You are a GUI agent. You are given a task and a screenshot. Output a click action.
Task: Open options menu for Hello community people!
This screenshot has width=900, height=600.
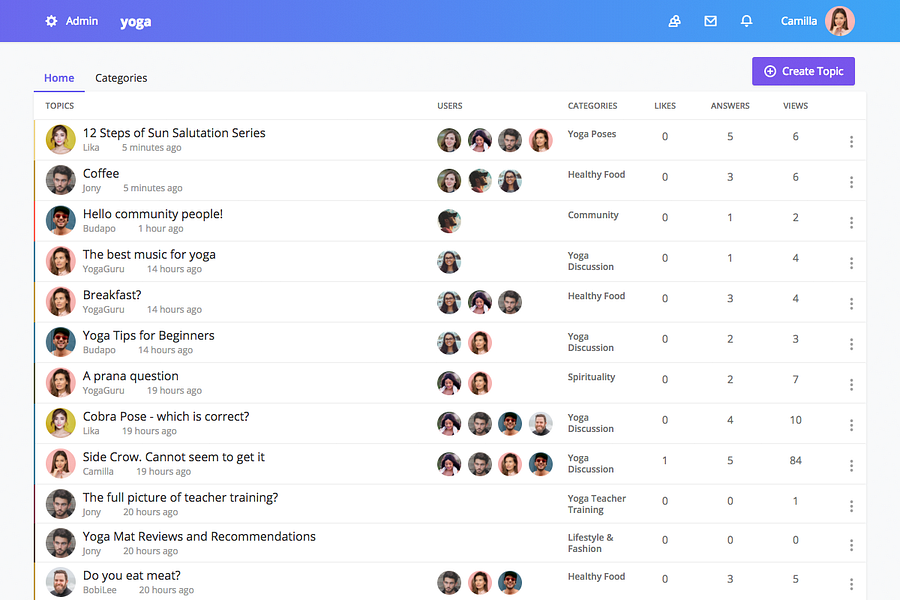pos(851,222)
